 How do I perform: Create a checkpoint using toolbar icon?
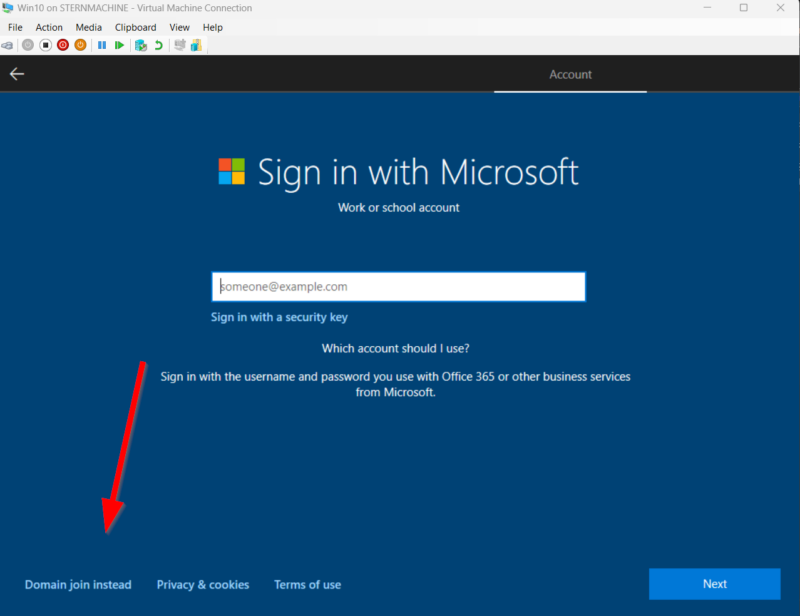pyautogui.click(x=141, y=45)
